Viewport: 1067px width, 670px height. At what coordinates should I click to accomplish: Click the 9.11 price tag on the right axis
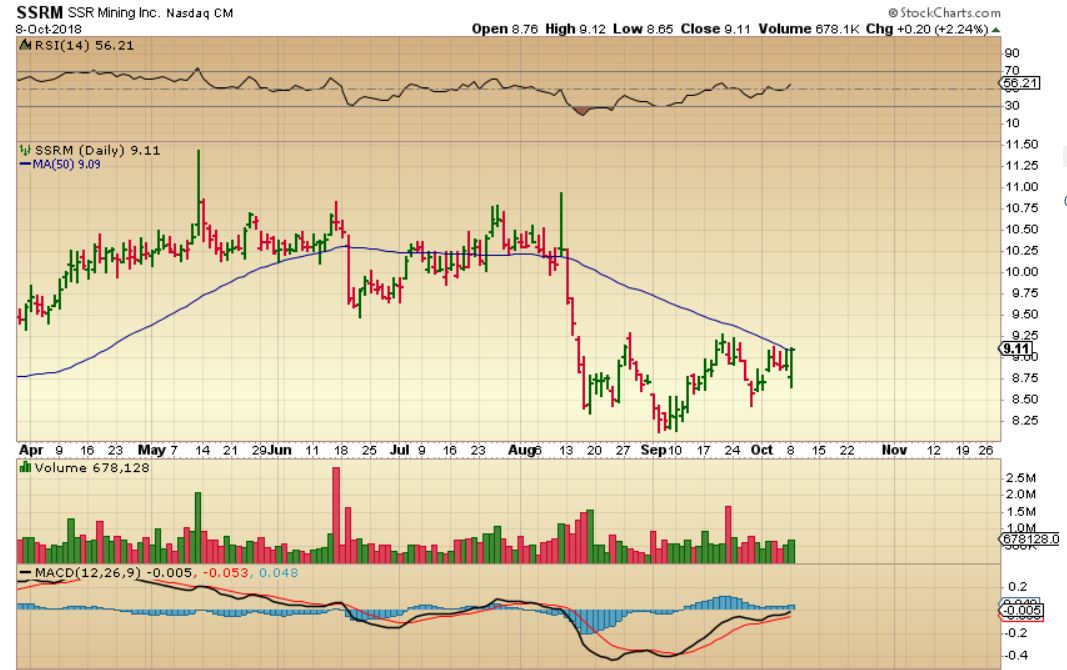tap(1017, 349)
